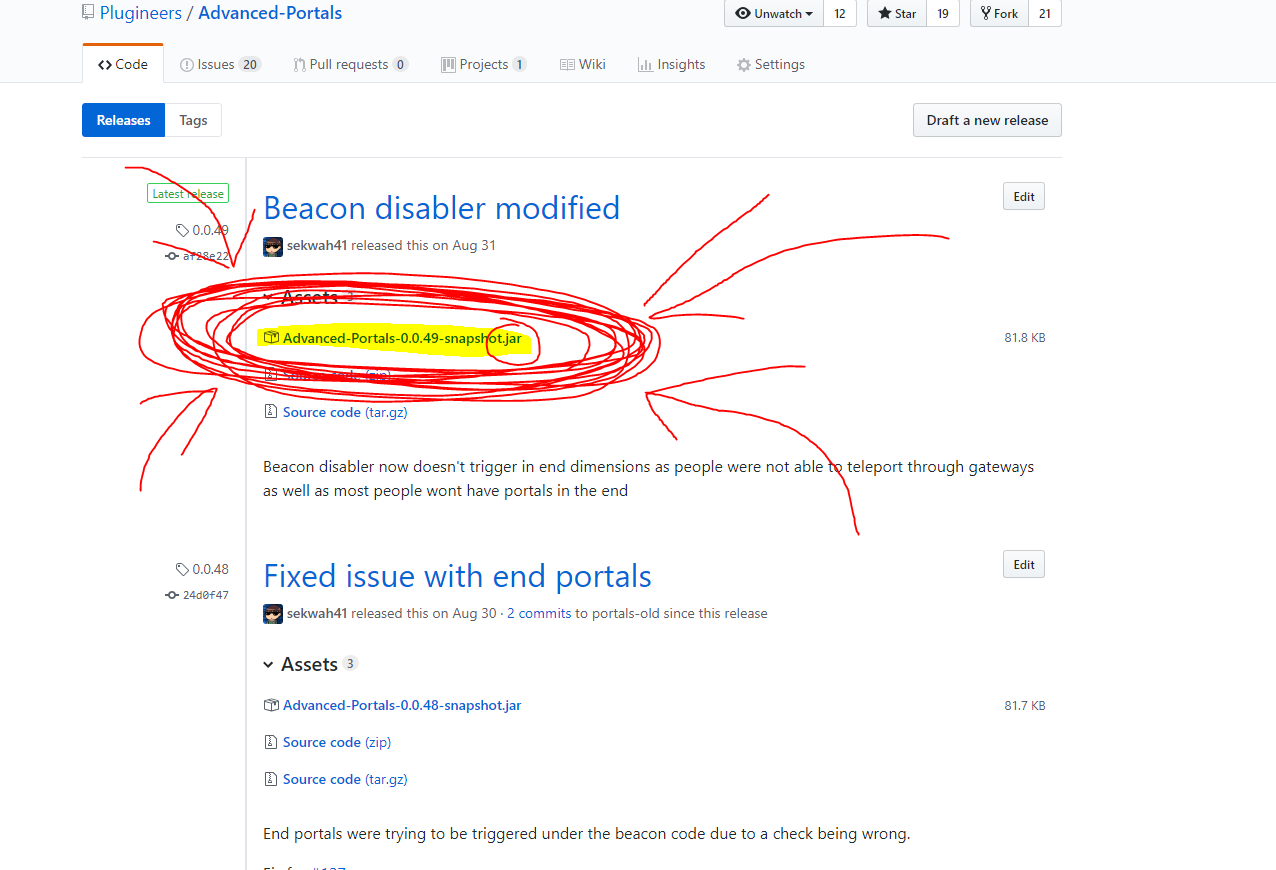The height and width of the screenshot is (870, 1276).
Task: Click the tag icon beside 0.0.49
Action: point(182,231)
